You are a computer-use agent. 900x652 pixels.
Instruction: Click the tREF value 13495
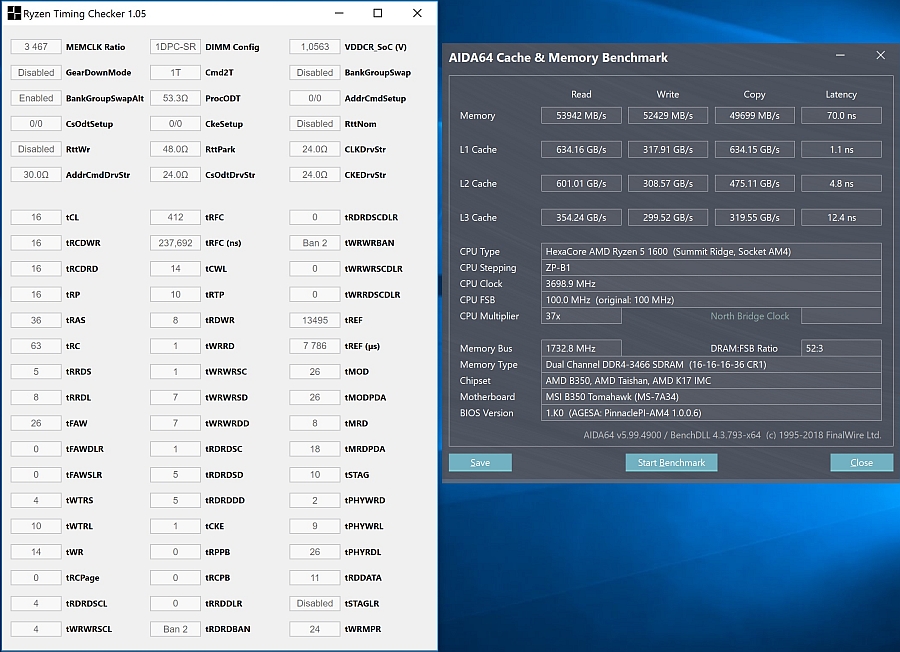(315, 320)
